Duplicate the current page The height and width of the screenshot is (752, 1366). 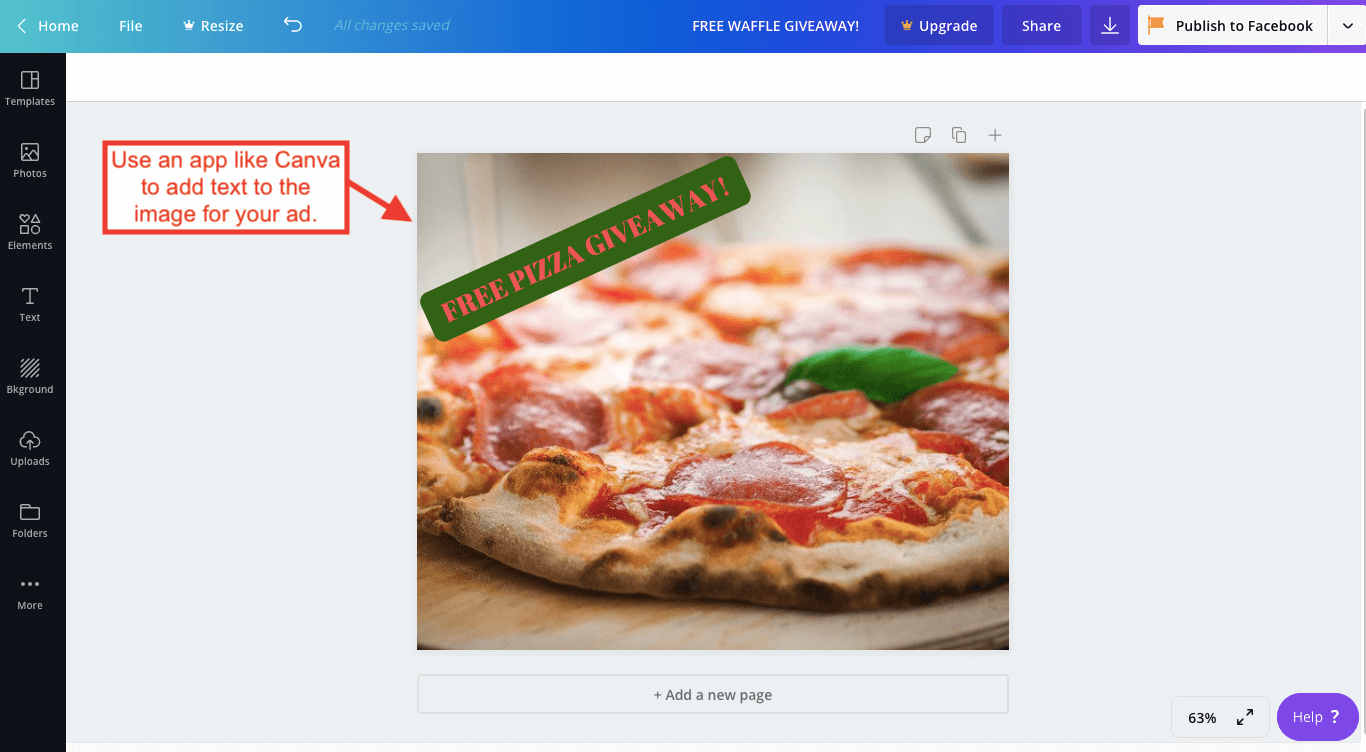pyautogui.click(x=958, y=134)
